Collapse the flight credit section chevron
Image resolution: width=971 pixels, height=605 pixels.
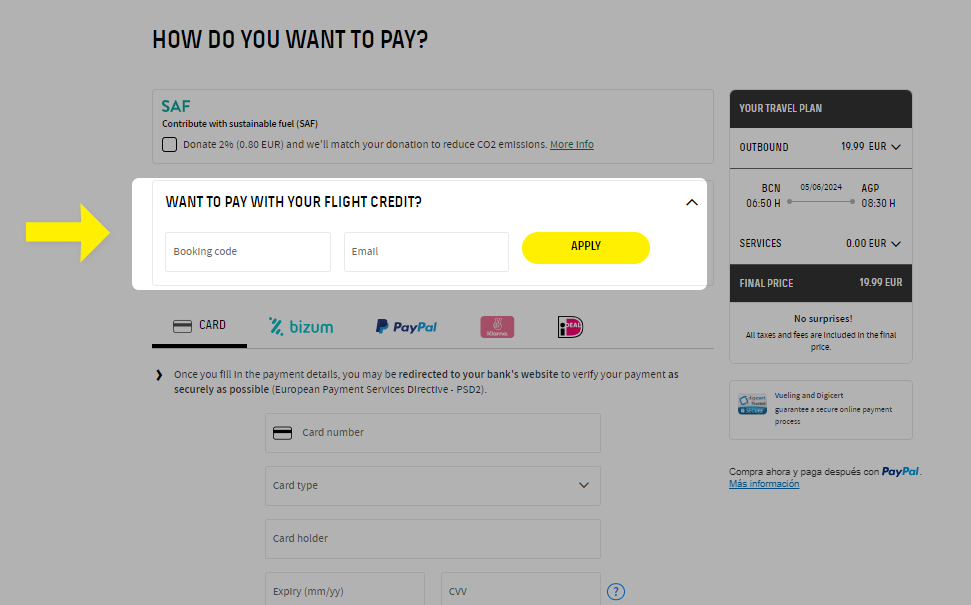pos(692,201)
